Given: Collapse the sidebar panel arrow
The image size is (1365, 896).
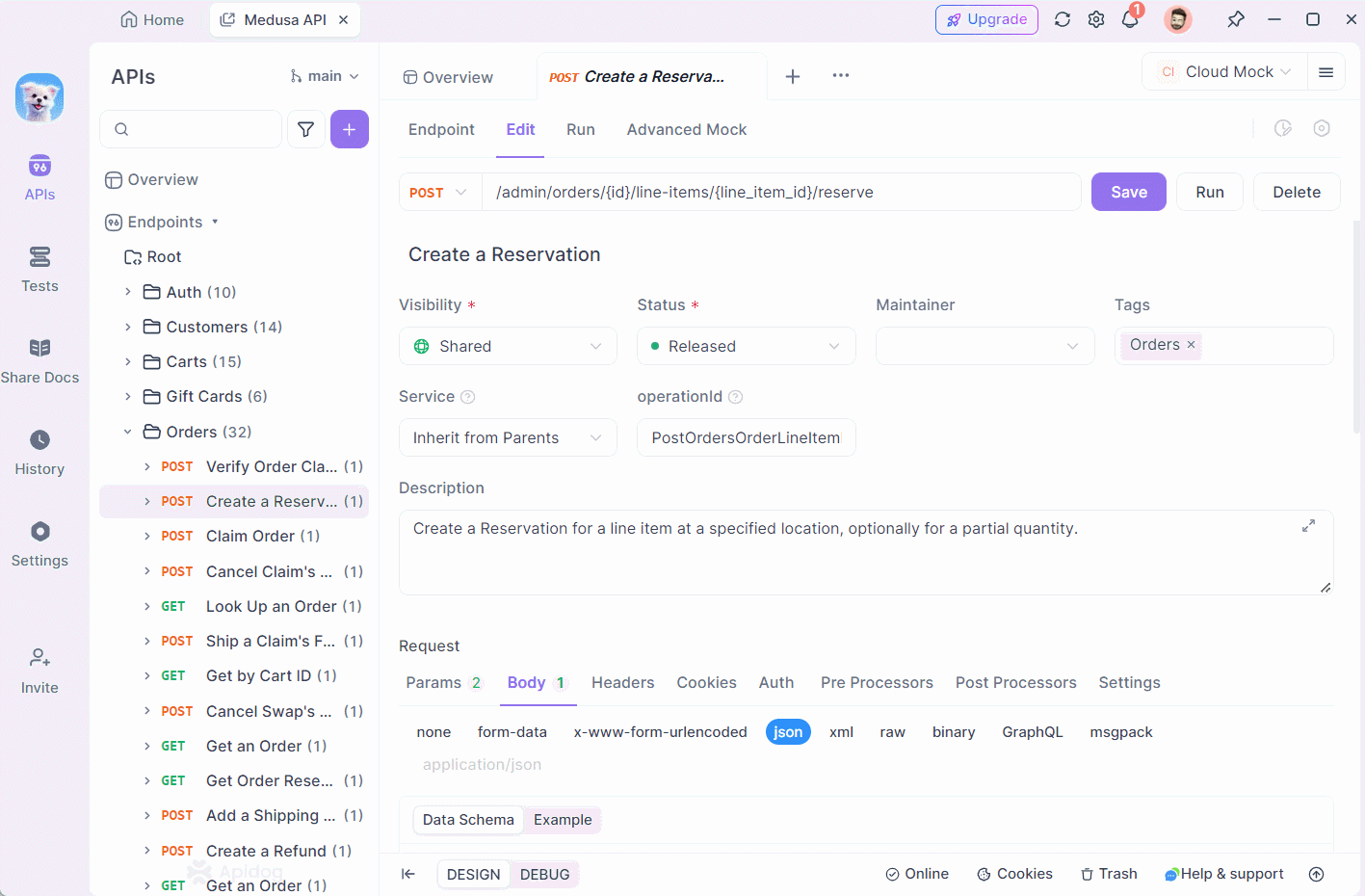Looking at the screenshot, I should tap(408, 874).
